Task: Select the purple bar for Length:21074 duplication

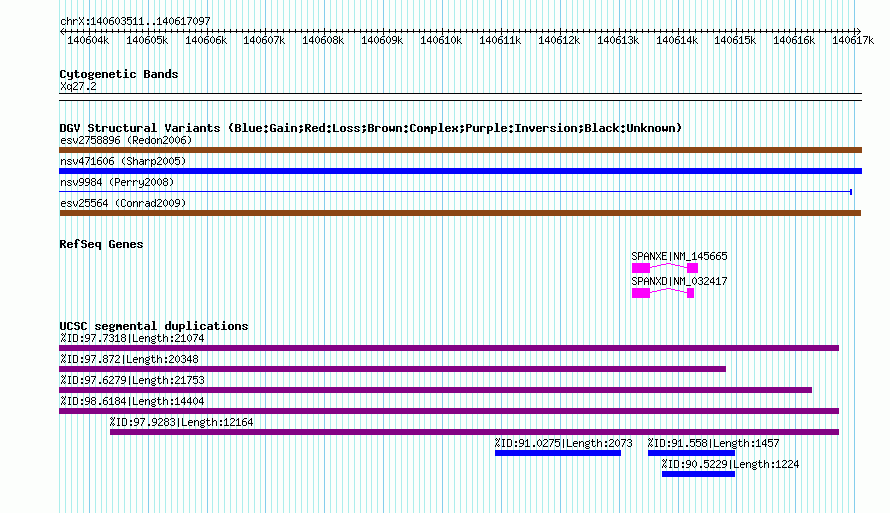Action: point(449,348)
